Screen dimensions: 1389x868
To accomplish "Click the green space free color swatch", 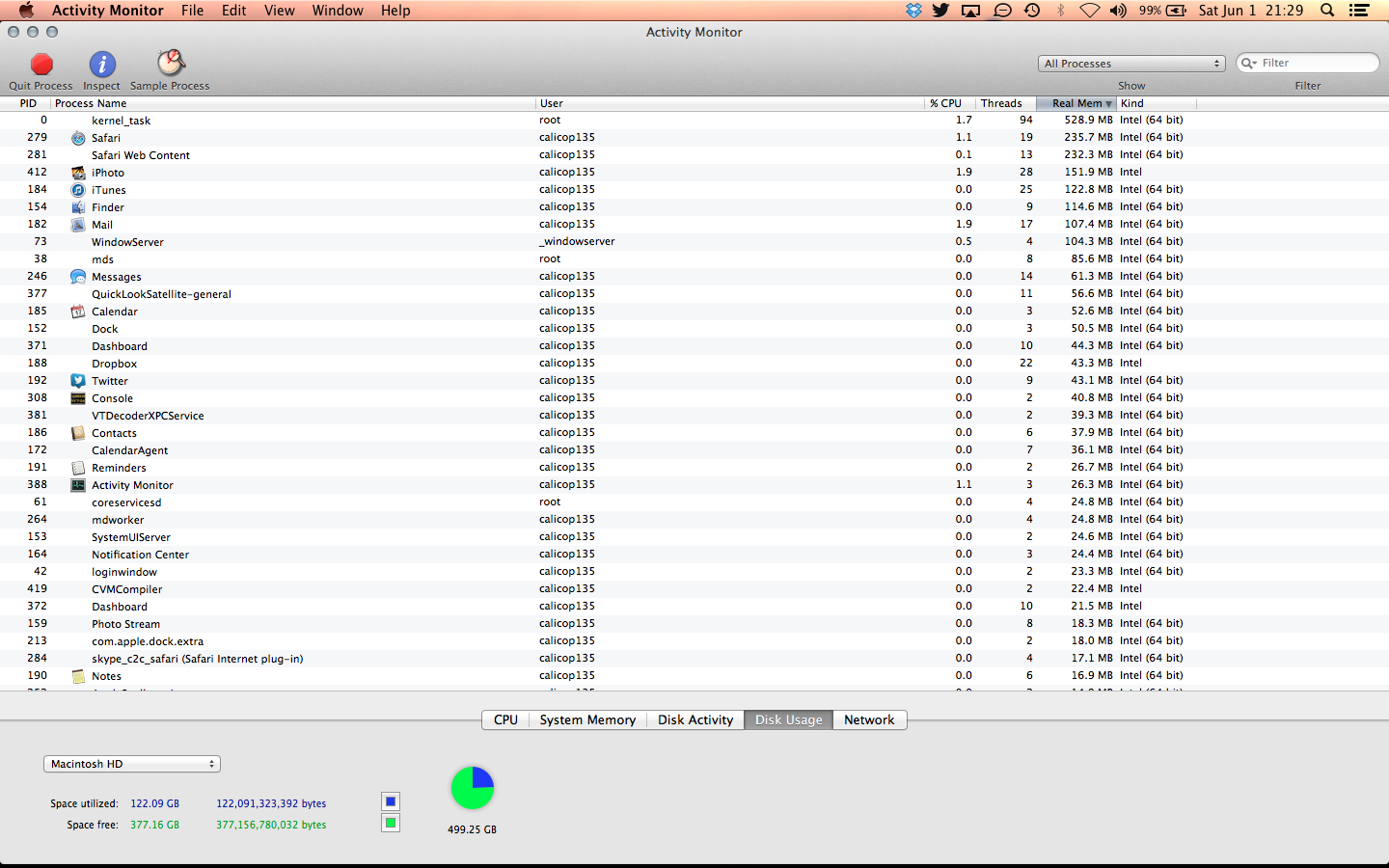I will [x=391, y=823].
